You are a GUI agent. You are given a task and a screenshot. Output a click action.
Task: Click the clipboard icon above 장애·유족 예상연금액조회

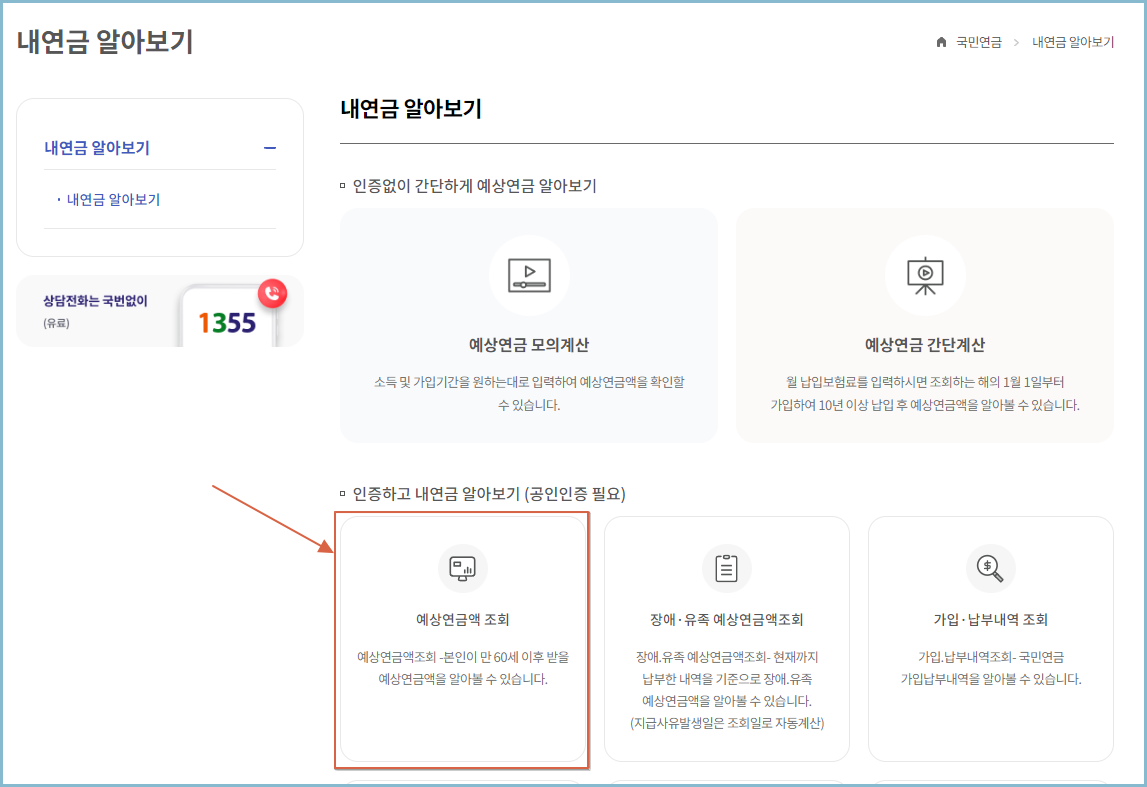(727, 569)
